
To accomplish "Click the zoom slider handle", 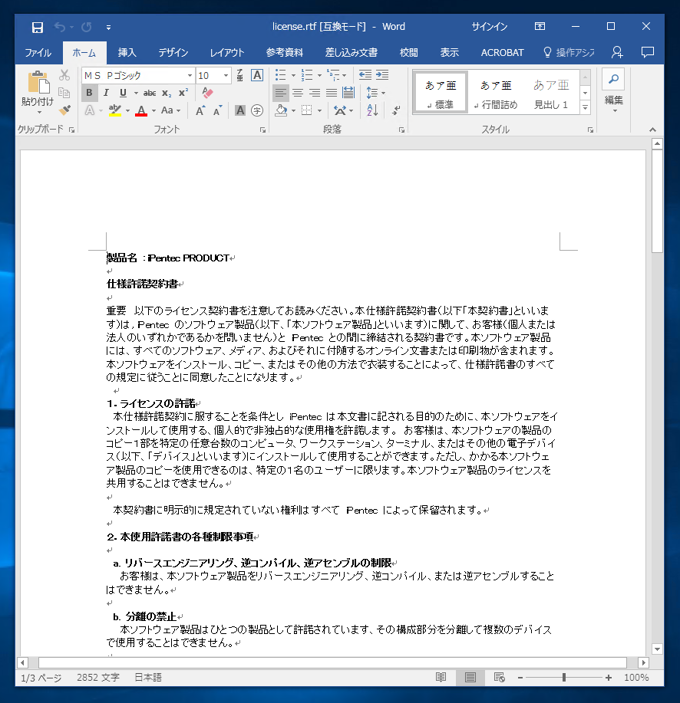I will point(564,677).
